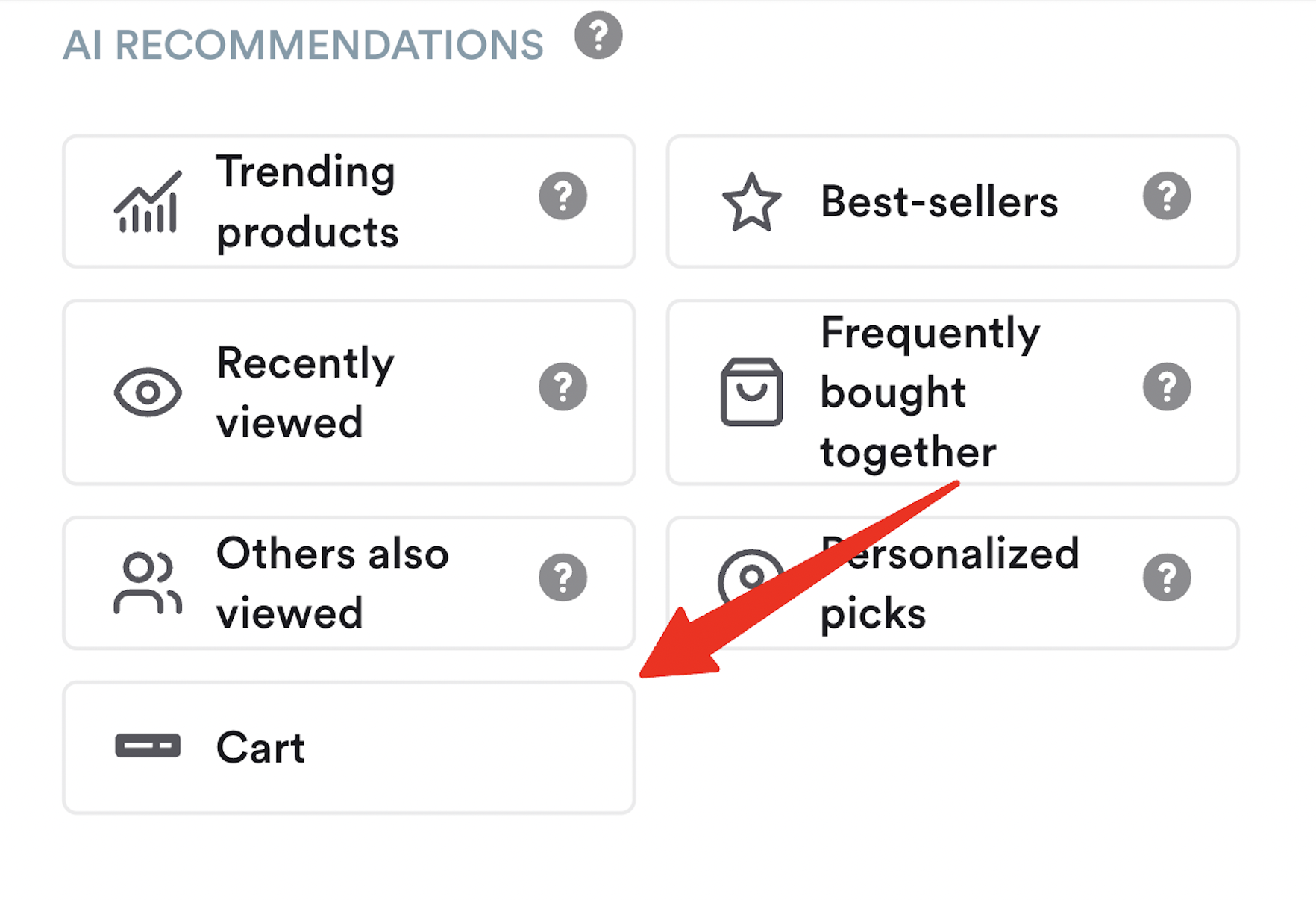Click the shopping bag icon on Frequently bought together
1316x900 pixels.
[x=751, y=391]
